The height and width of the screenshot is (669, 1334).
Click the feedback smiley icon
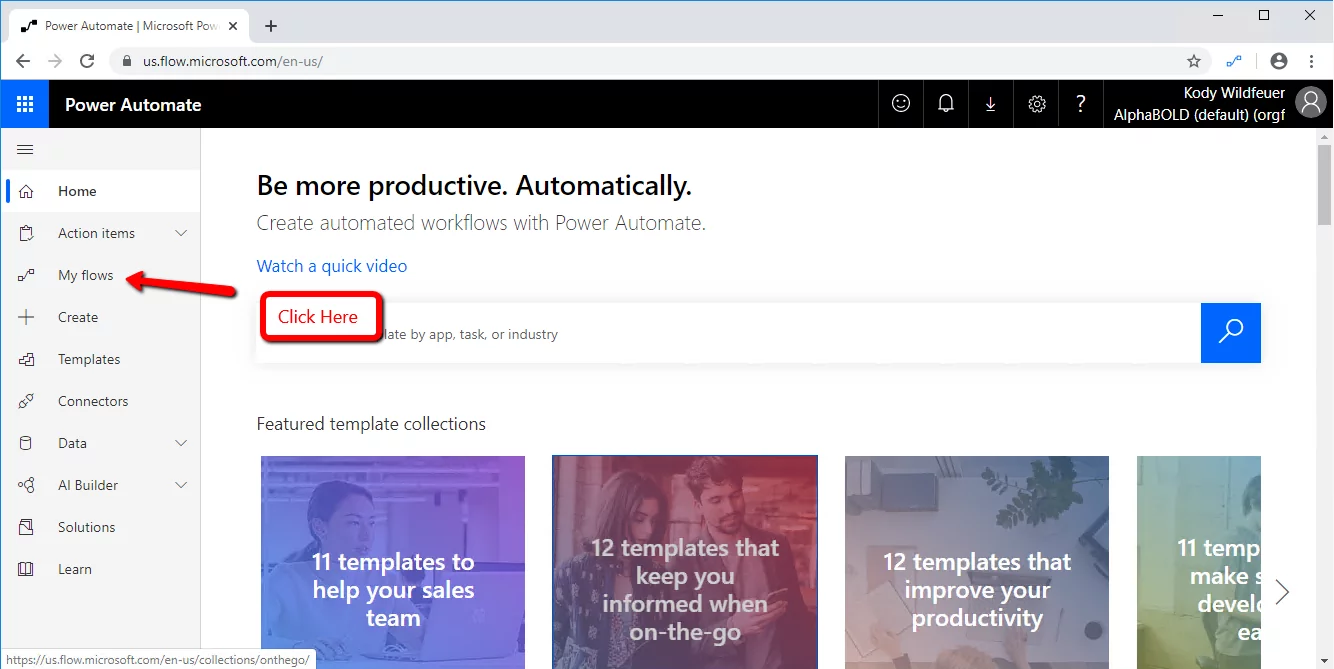pyautogui.click(x=901, y=104)
